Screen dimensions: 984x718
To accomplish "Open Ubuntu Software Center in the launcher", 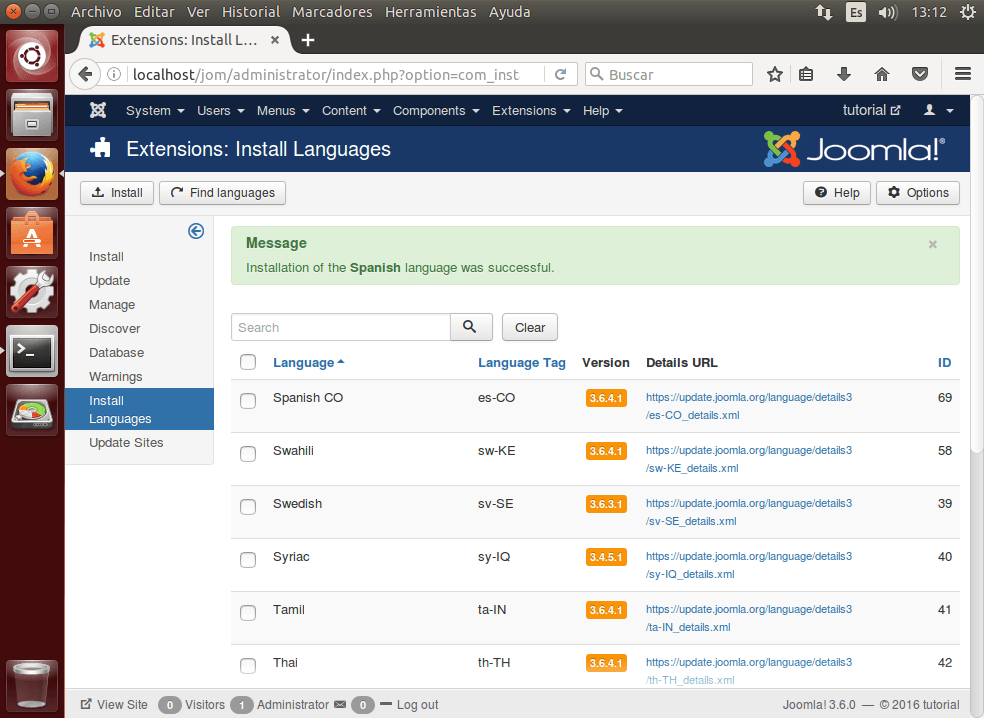I will (32, 233).
